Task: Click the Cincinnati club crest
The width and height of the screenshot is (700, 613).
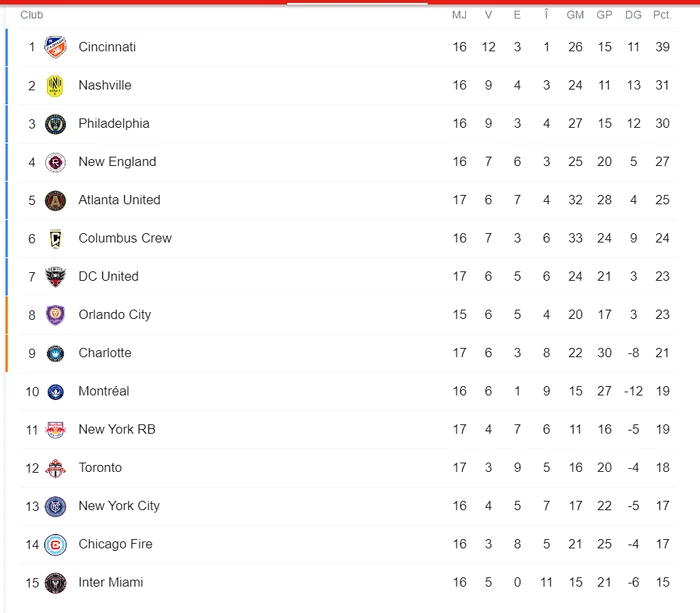Action: 55,47
